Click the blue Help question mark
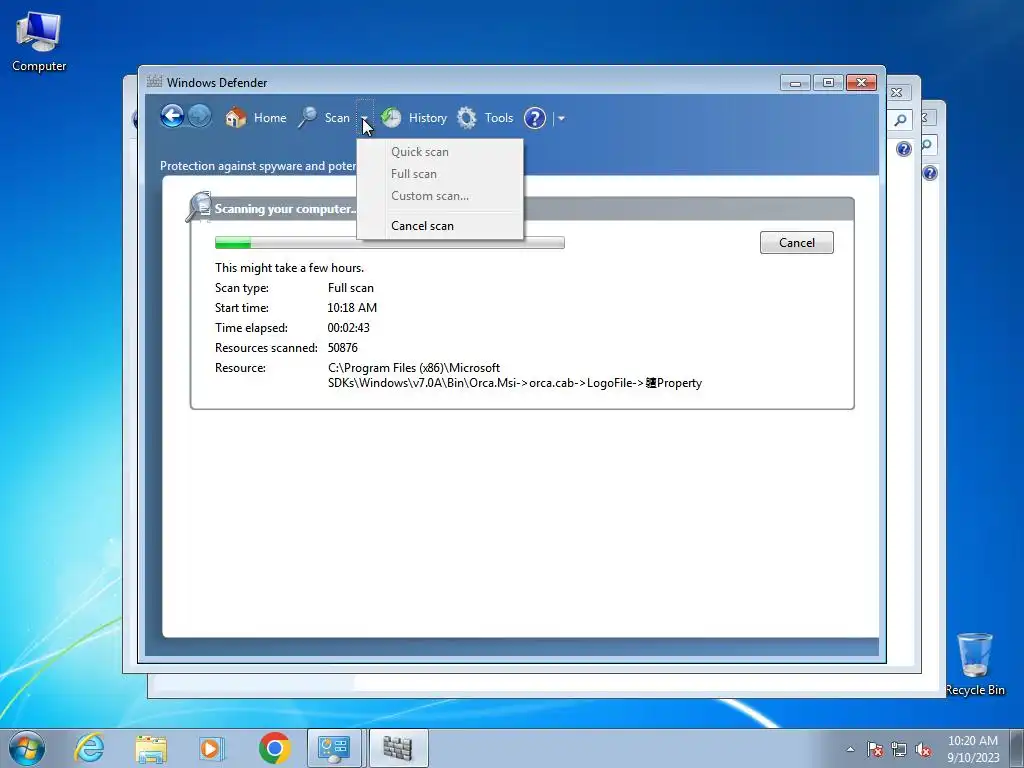 [x=535, y=118]
